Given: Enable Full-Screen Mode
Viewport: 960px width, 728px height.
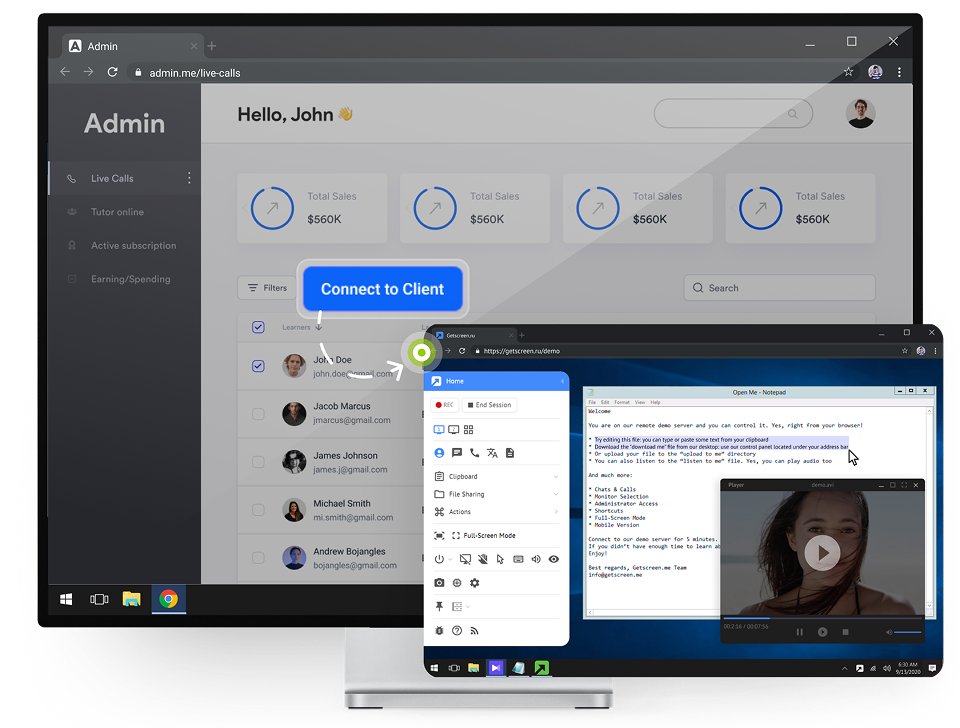Looking at the screenshot, I should click(x=484, y=535).
